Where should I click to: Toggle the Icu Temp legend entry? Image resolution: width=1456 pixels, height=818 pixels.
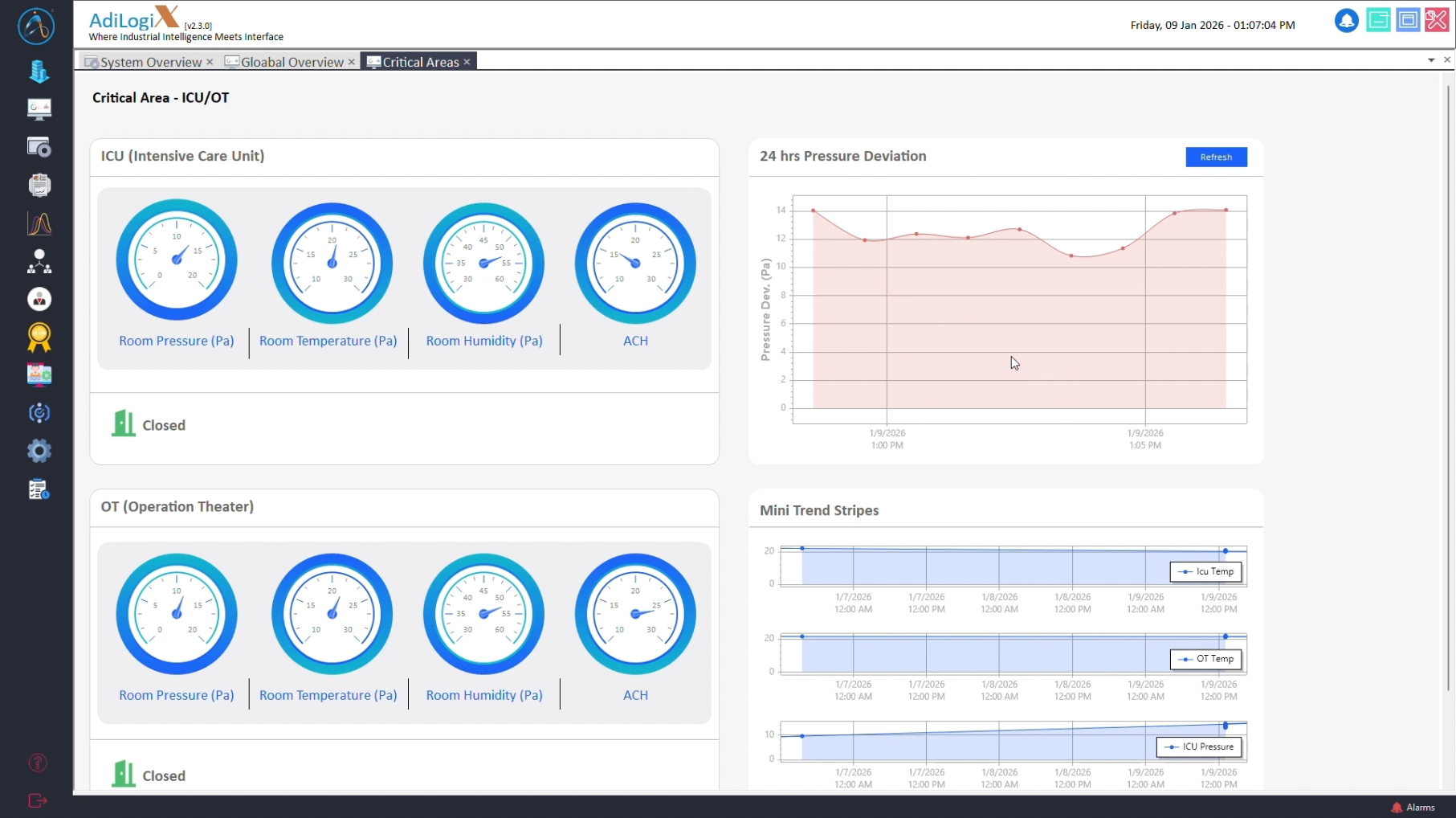coord(1206,571)
